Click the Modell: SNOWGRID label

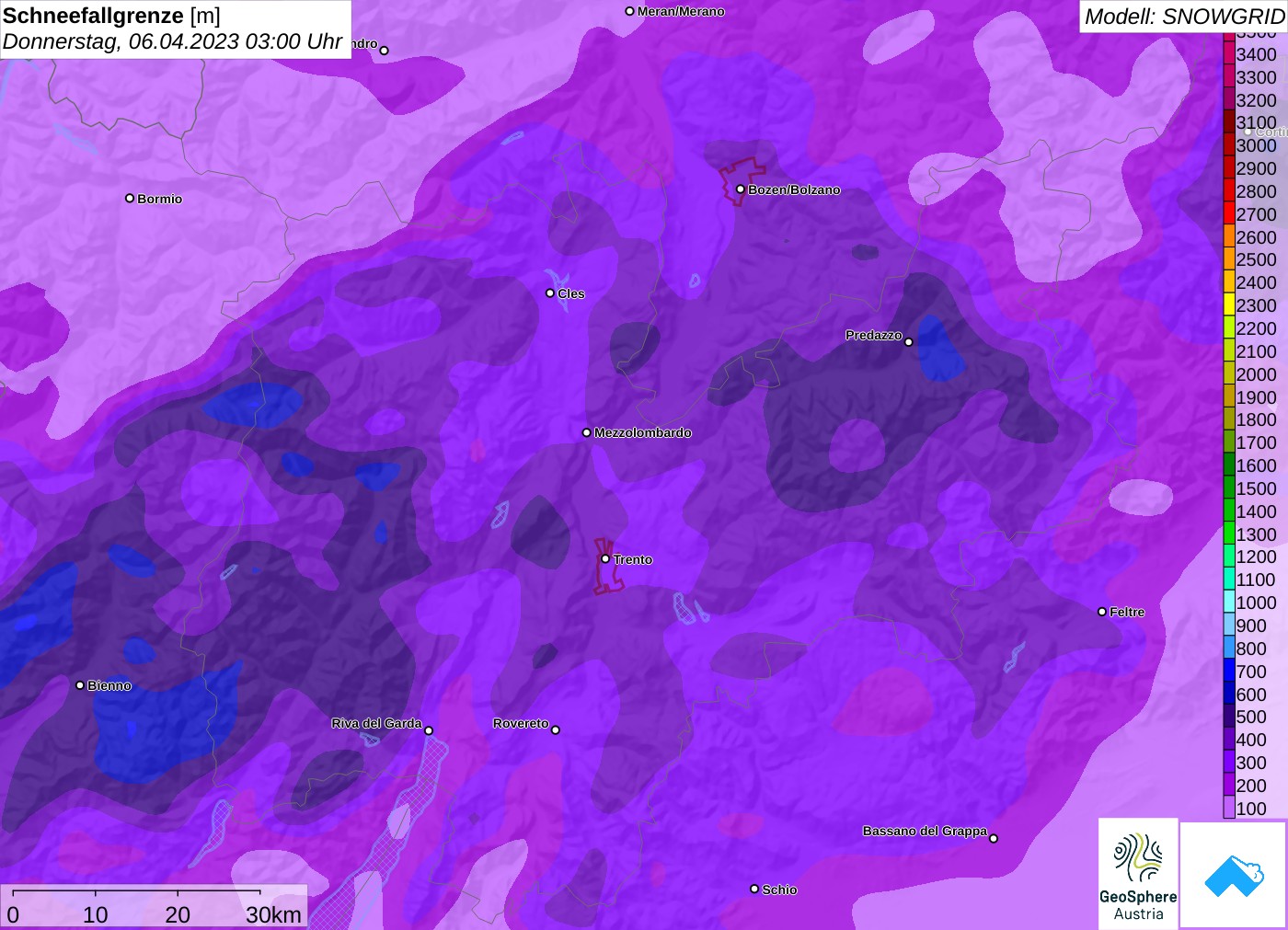point(1185,17)
